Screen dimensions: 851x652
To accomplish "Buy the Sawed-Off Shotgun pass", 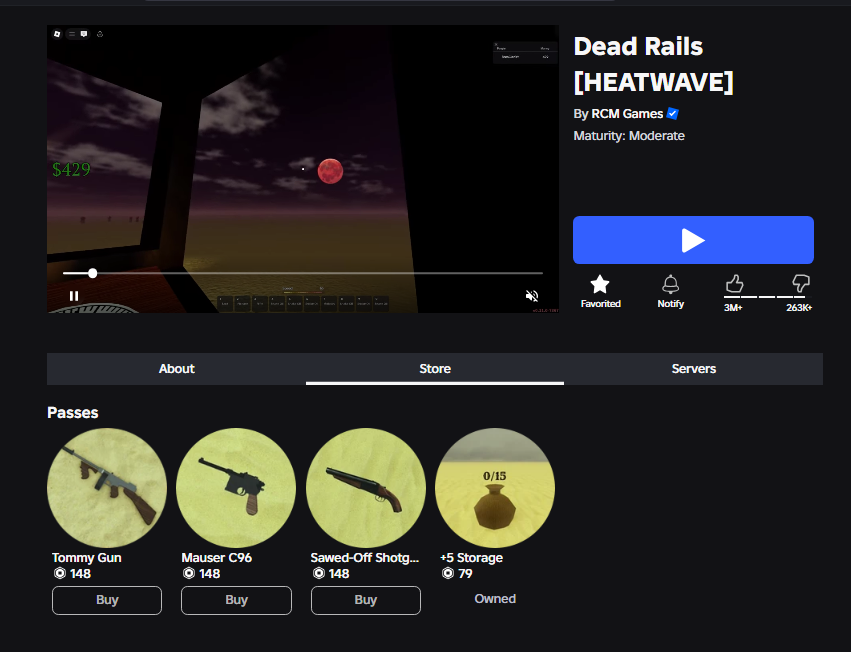I will coord(366,600).
